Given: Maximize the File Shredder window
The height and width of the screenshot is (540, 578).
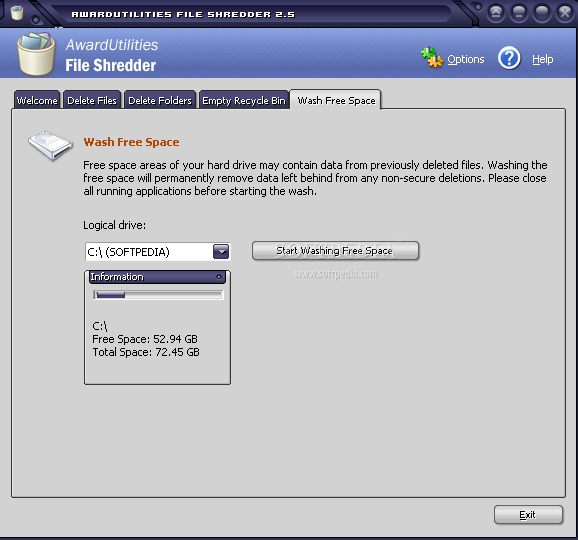Looking at the screenshot, I should pyautogui.click(x=542, y=13).
